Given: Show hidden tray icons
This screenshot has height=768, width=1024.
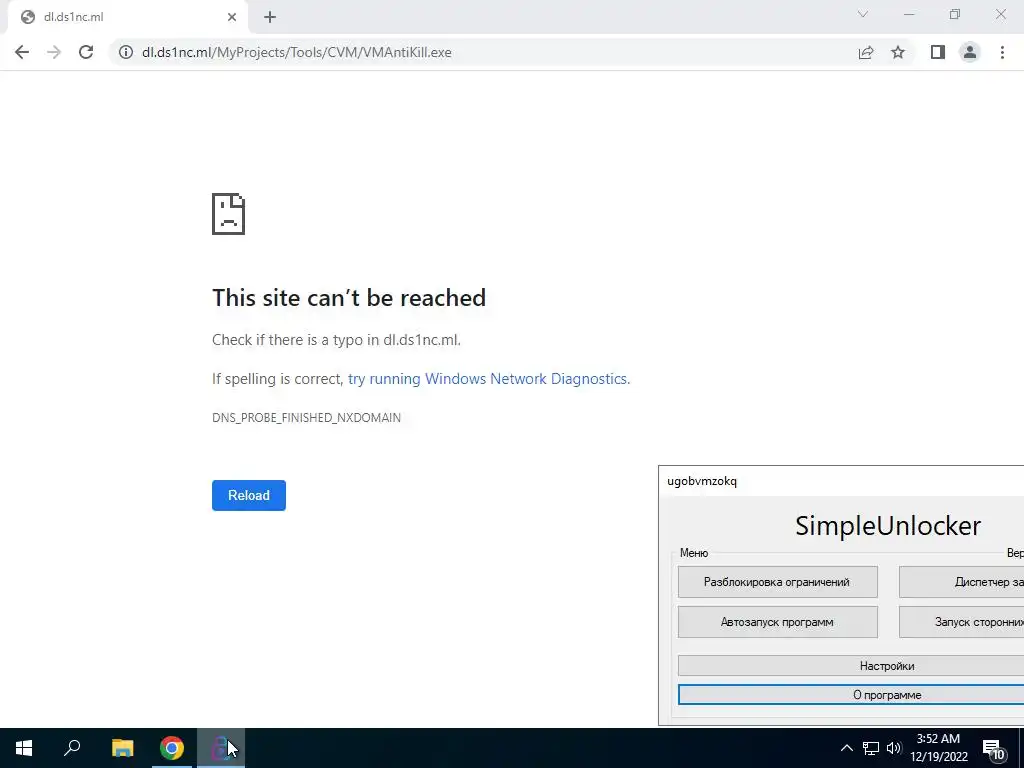Looking at the screenshot, I should [846, 748].
